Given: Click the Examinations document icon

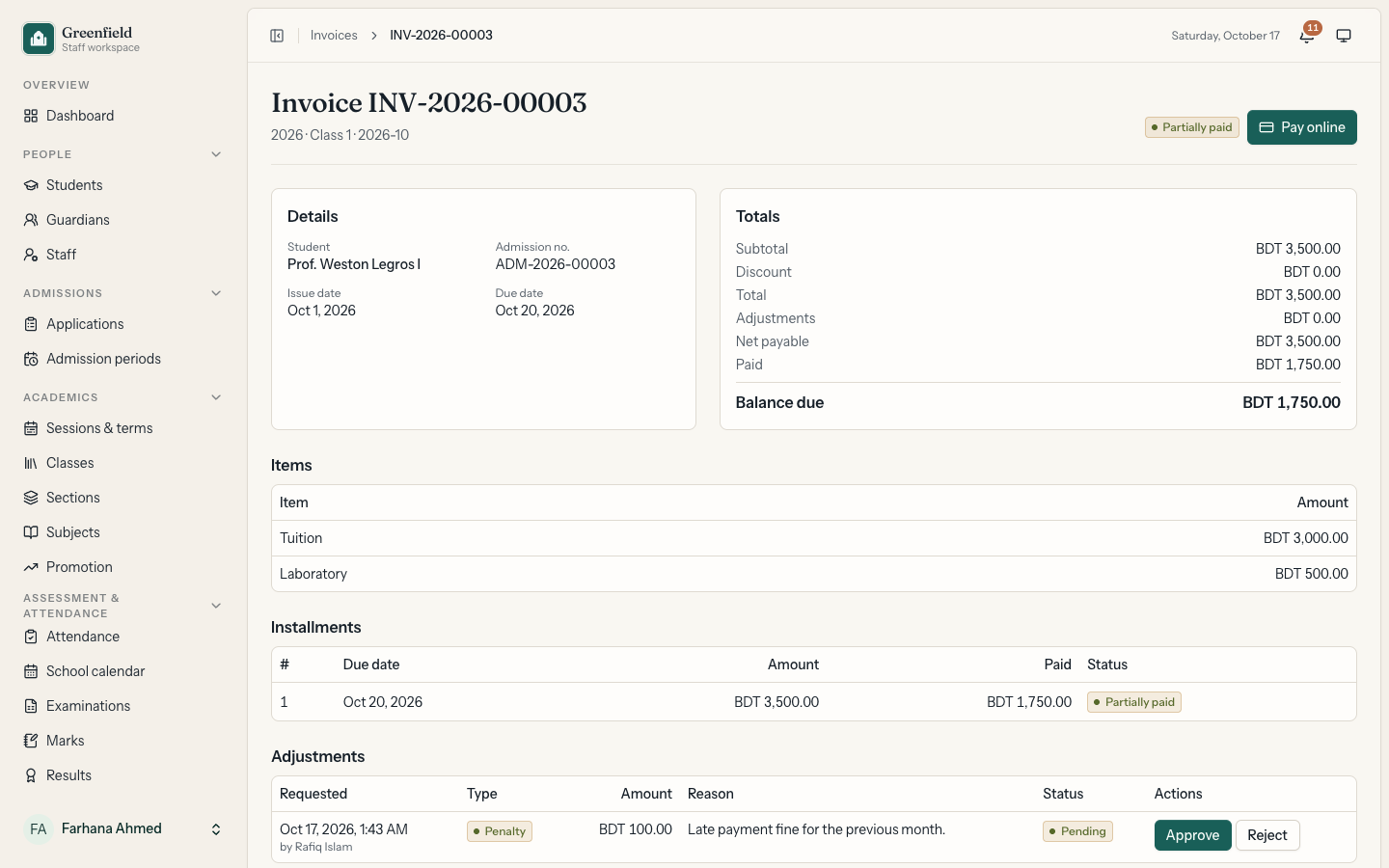Looking at the screenshot, I should (31, 706).
